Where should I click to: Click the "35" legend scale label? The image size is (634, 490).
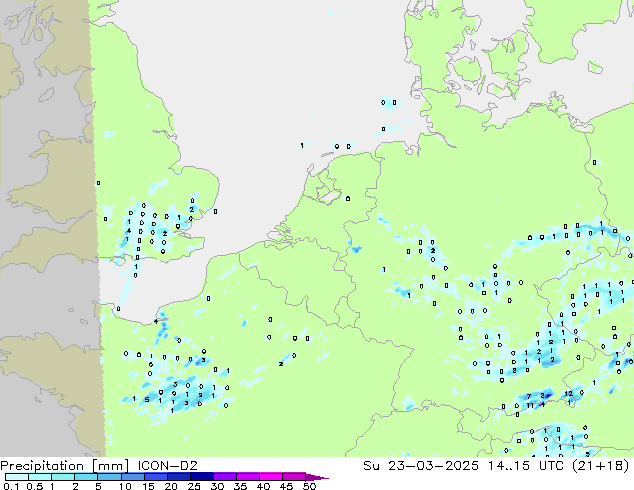pos(240,486)
